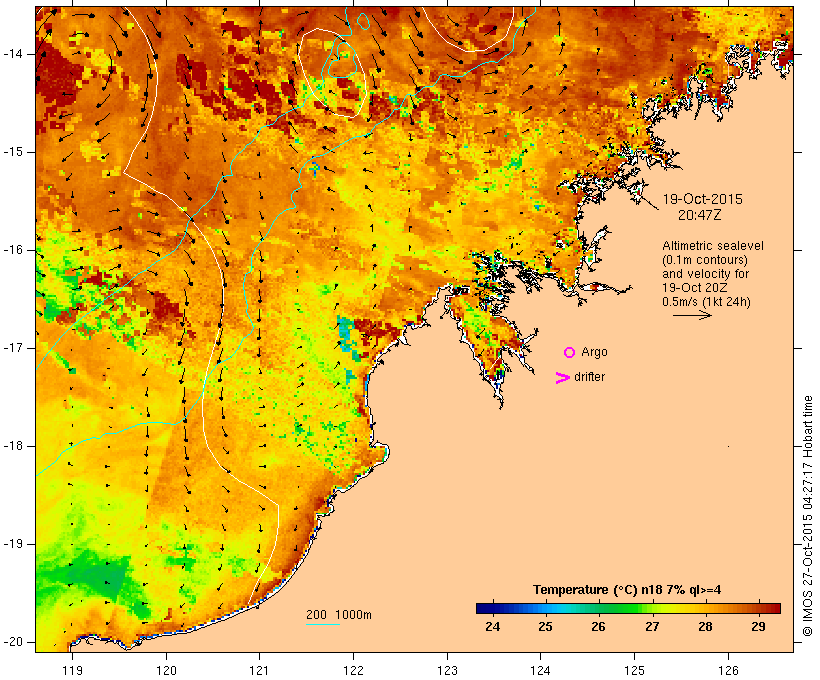The image size is (820, 680).
Task: Click the 0.5m/s velocity scale arrow
Action: [692, 315]
